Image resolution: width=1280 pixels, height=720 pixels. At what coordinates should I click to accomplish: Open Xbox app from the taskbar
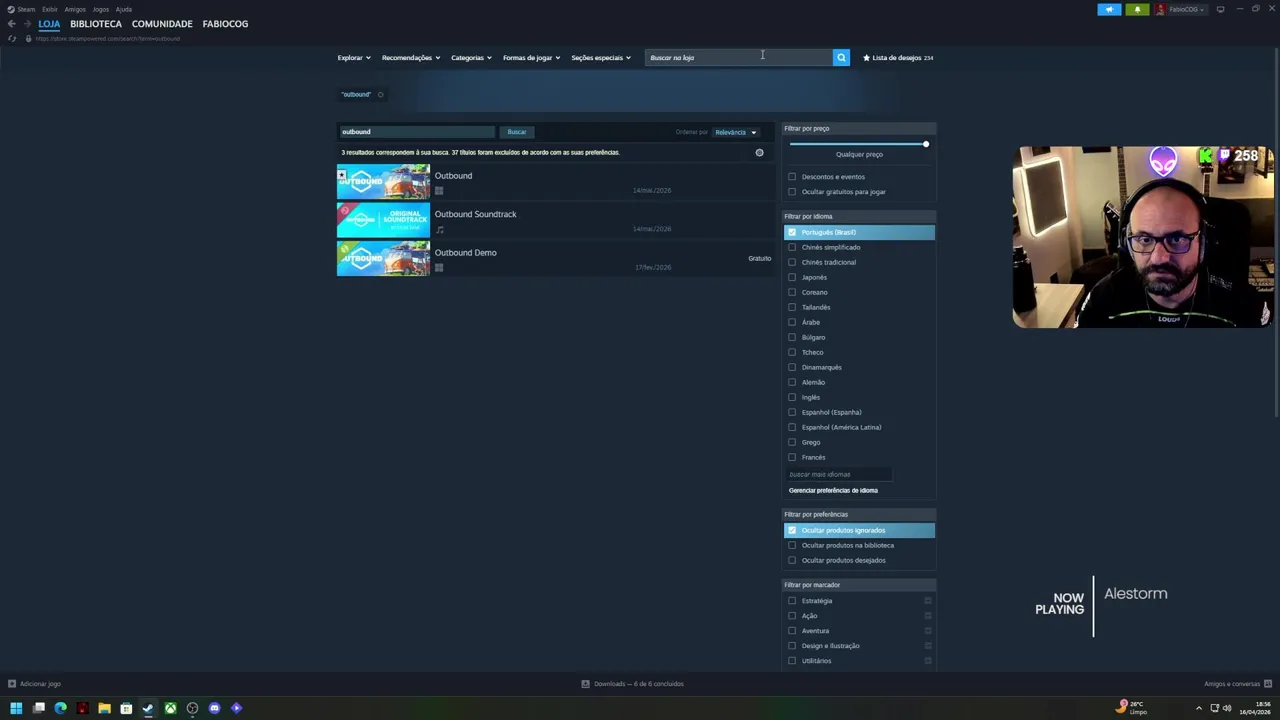[x=170, y=708]
